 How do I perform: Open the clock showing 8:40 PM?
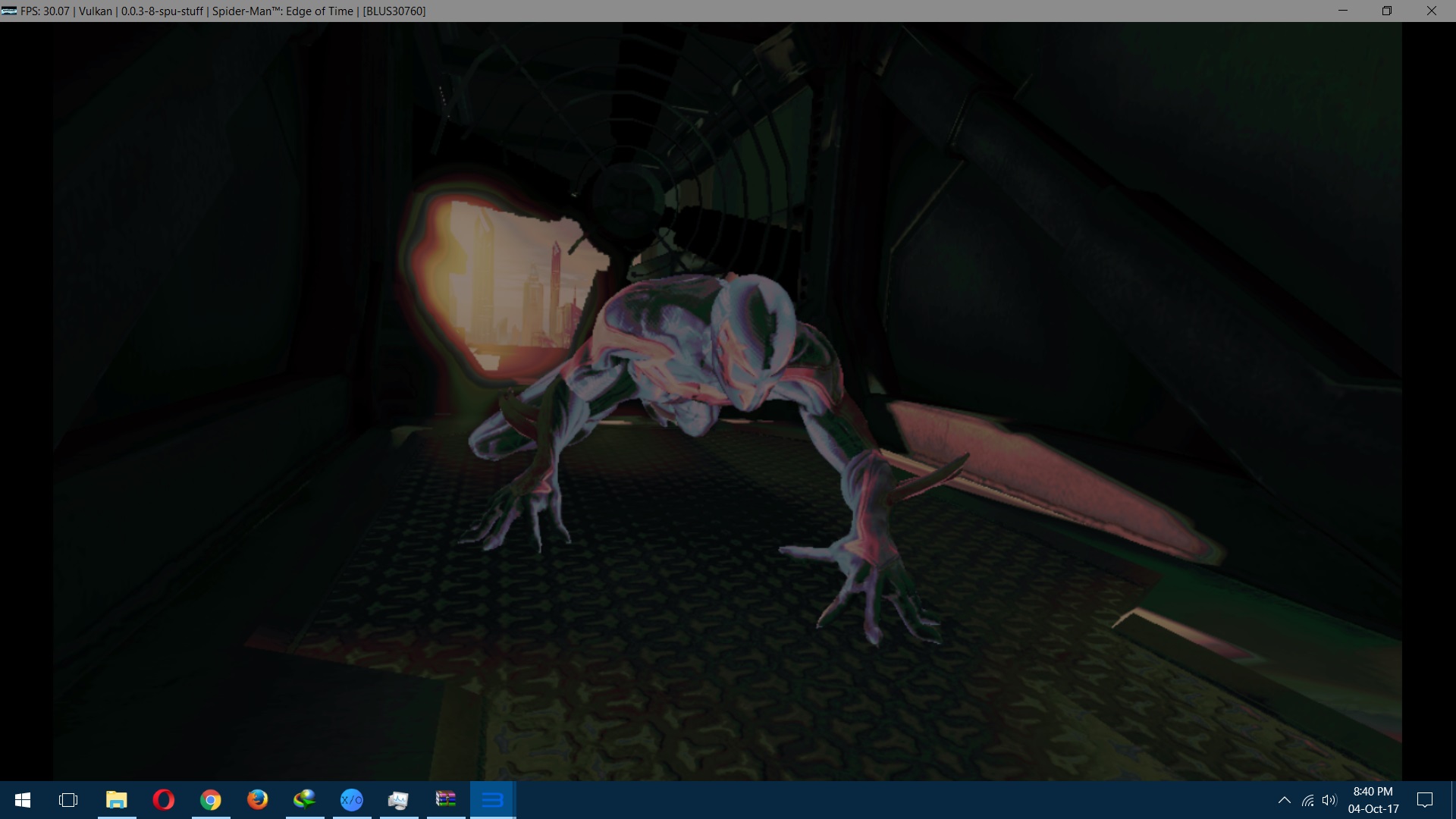(1373, 800)
